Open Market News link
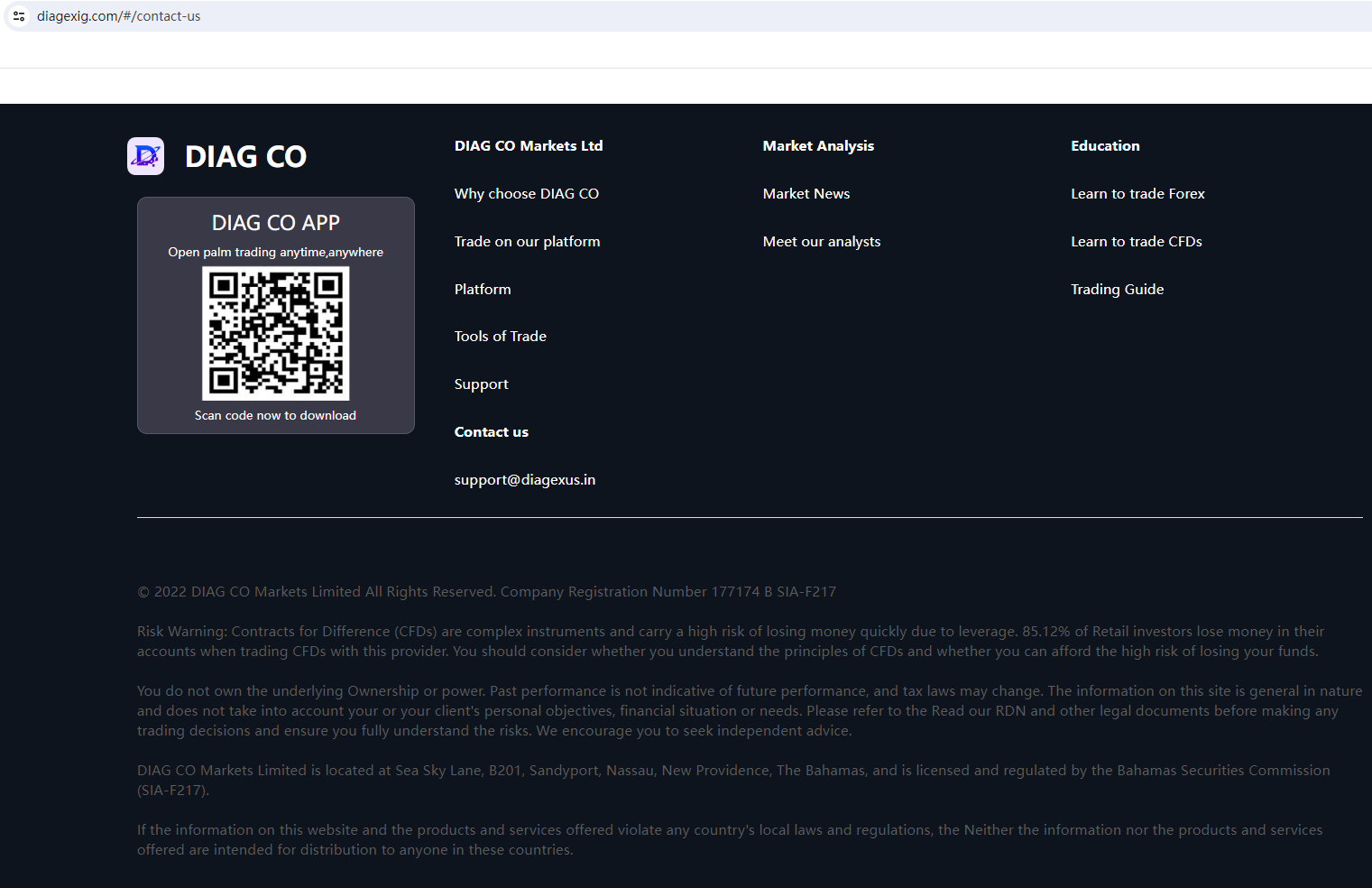The width and height of the screenshot is (1372, 888). [x=806, y=194]
